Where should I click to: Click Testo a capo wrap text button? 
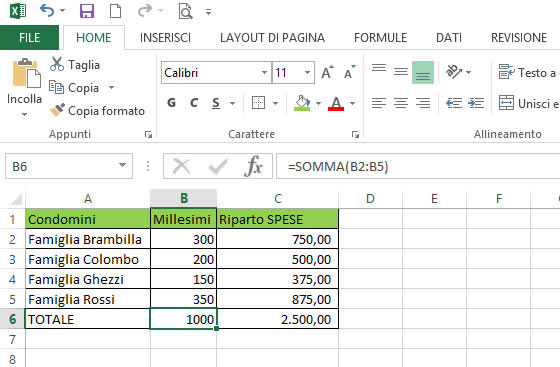point(528,73)
